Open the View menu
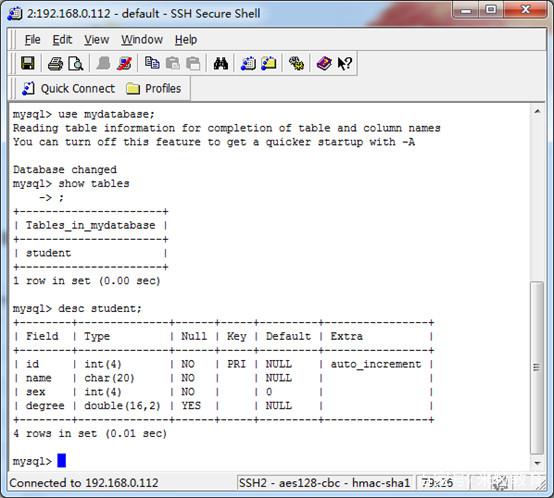 click(x=96, y=40)
